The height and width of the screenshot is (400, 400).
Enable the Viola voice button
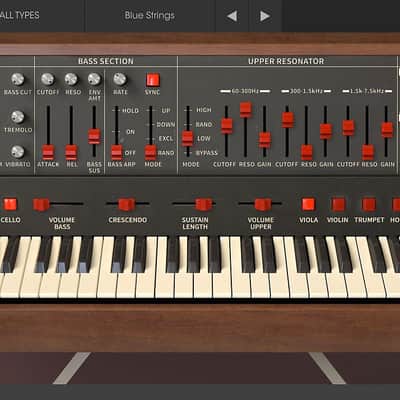[x=308, y=204]
